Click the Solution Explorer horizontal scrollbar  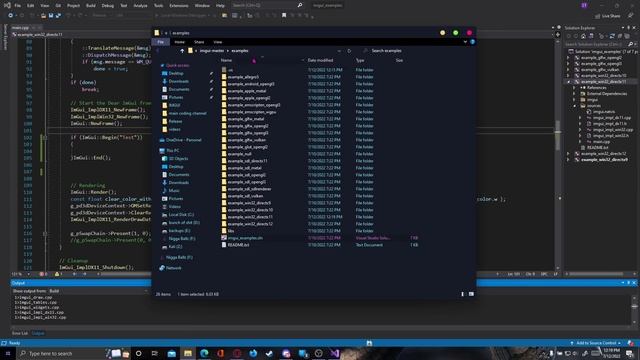pyautogui.click(x=596, y=274)
